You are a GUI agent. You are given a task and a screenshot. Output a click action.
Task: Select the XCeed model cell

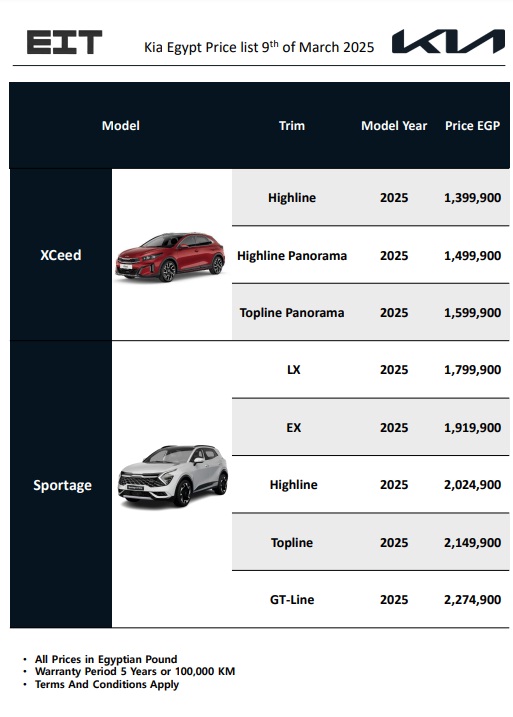(x=61, y=255)
